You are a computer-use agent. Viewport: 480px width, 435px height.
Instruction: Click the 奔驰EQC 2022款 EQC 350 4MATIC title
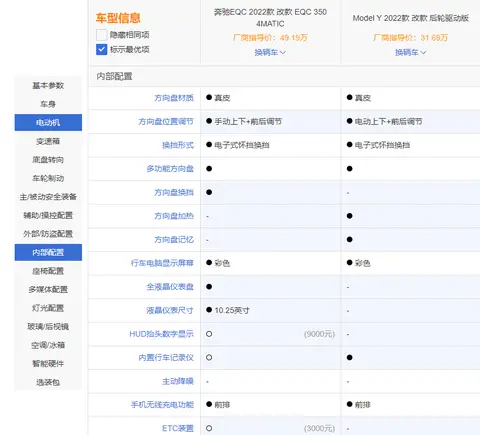point(270,18)
